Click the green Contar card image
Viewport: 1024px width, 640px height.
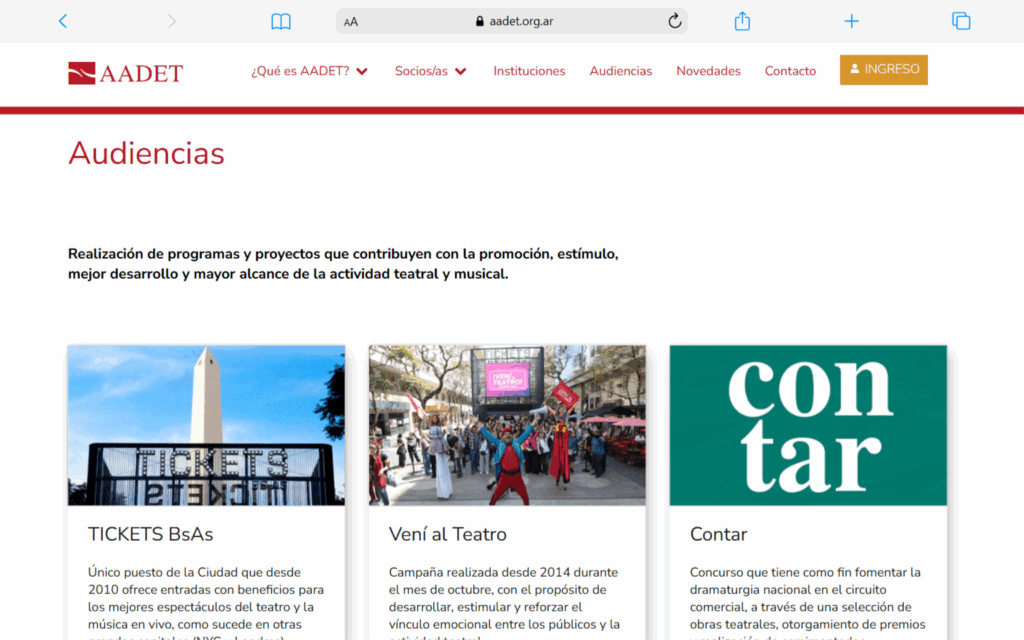(x=808, y=425)
